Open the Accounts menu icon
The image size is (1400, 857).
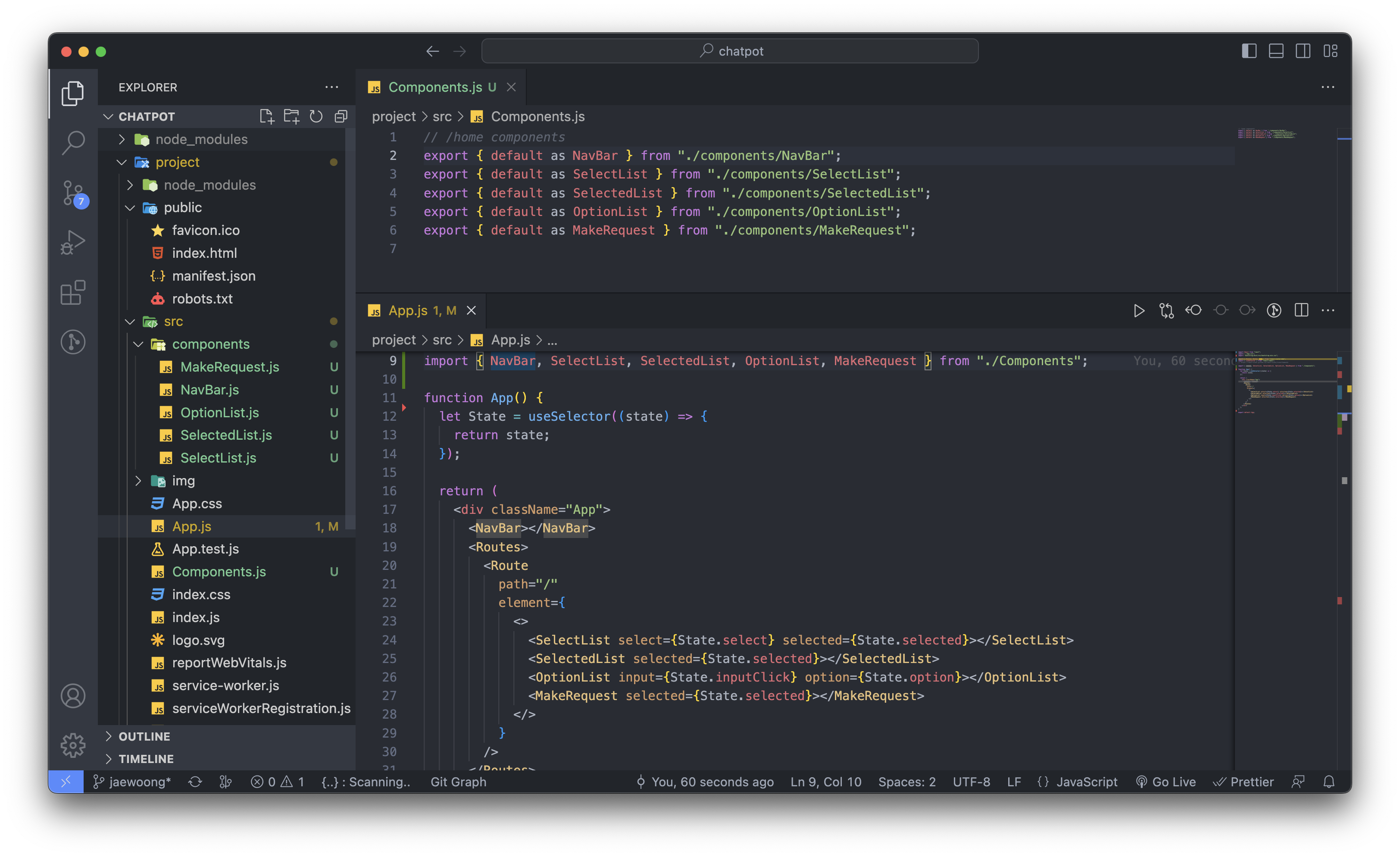click(73, 696)
